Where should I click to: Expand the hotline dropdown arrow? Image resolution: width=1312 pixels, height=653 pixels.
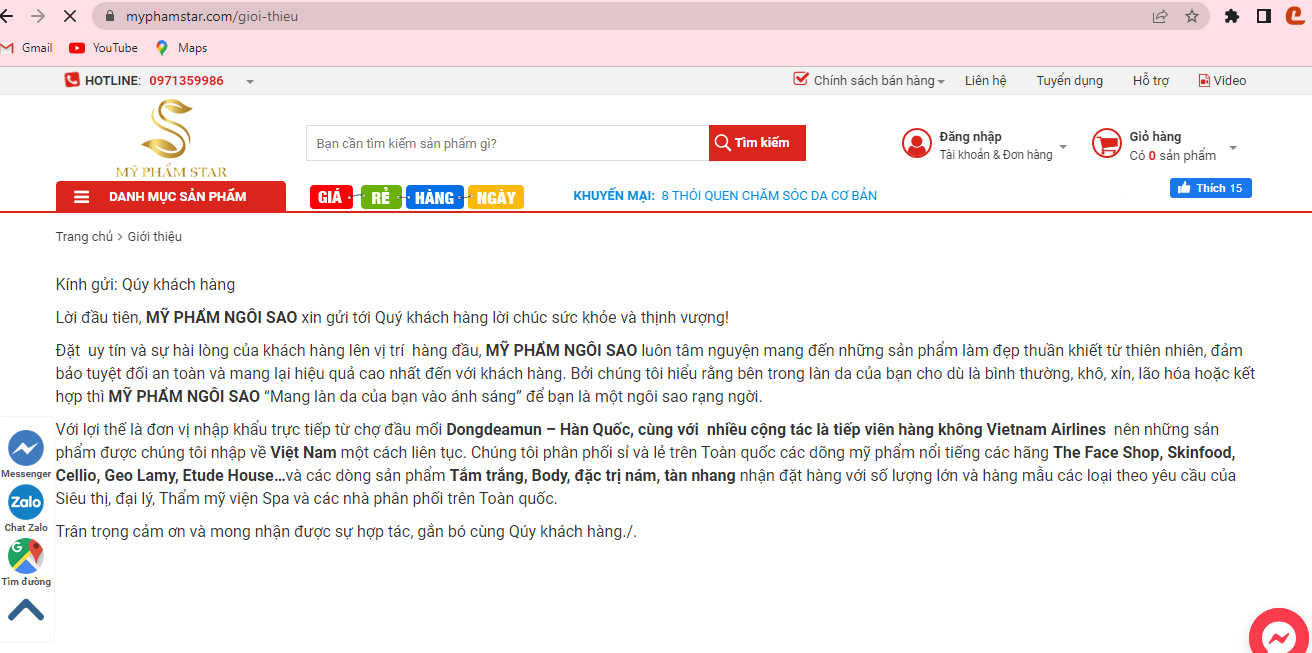coord(249,81)
